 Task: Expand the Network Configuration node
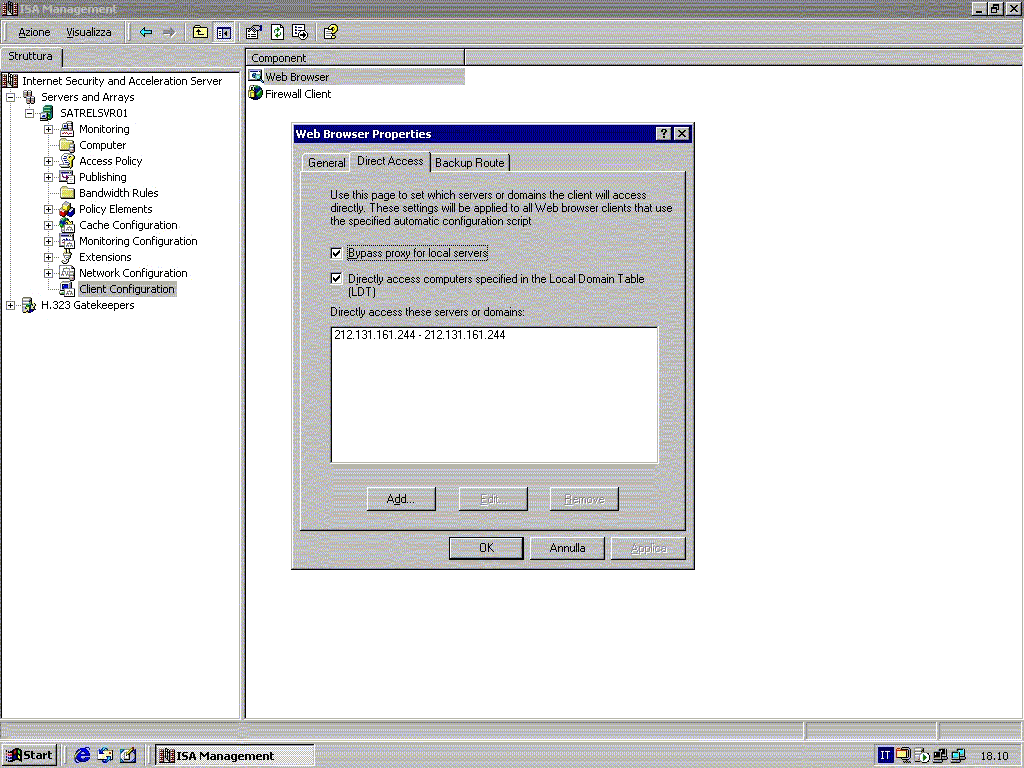pos(48,273)
